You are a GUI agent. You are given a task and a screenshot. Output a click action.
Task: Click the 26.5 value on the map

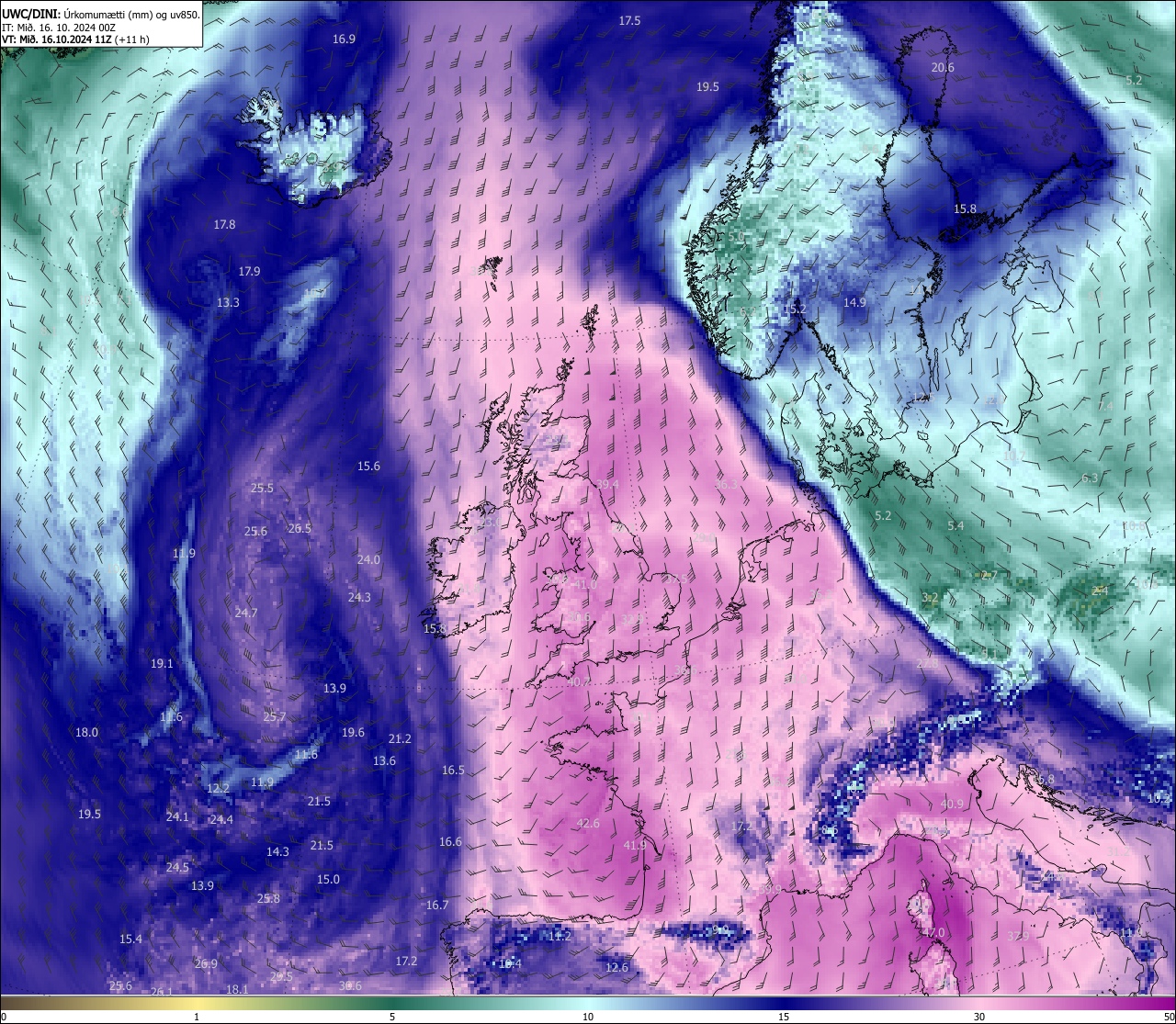(300, 529)
